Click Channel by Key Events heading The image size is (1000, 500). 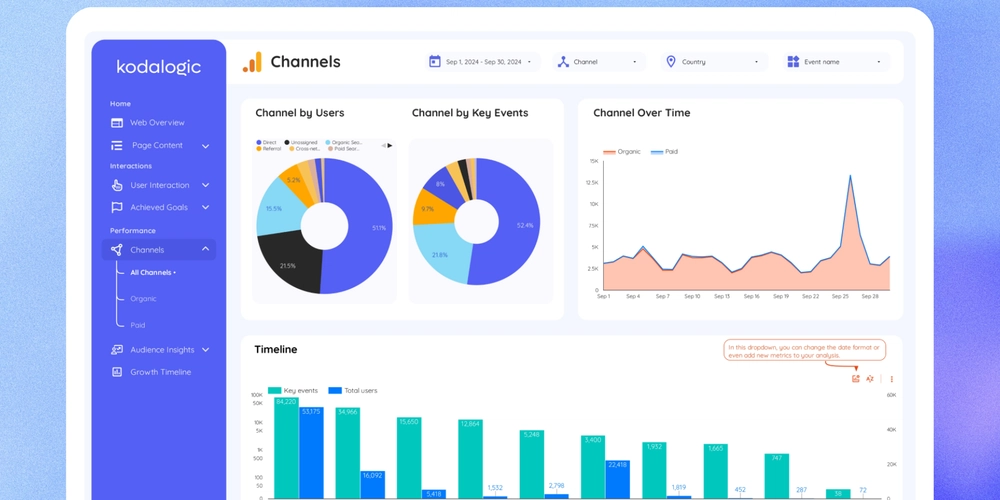pyautogui.click(x=470, y=113)
